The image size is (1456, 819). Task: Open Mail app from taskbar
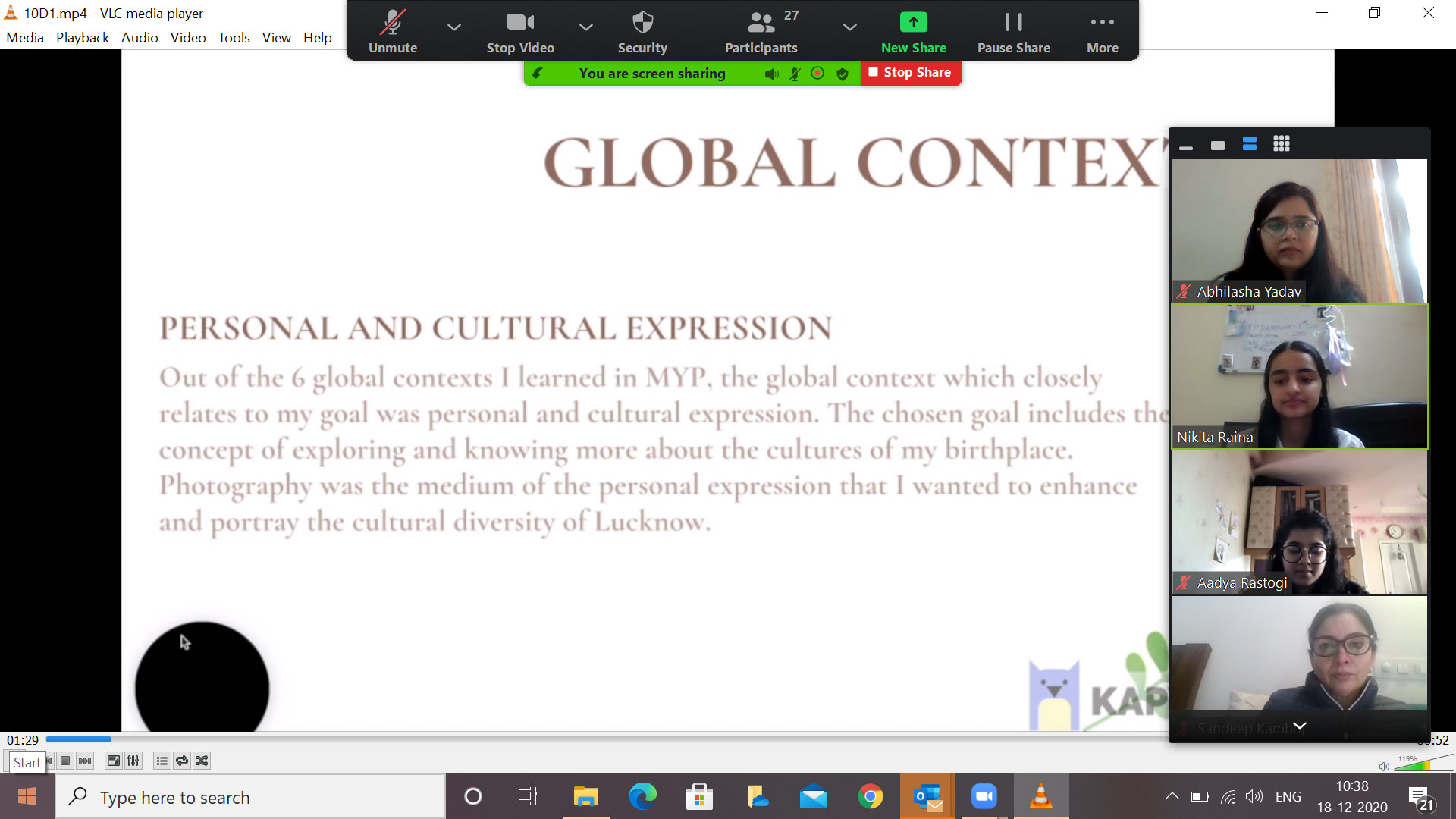coord(813,796)
